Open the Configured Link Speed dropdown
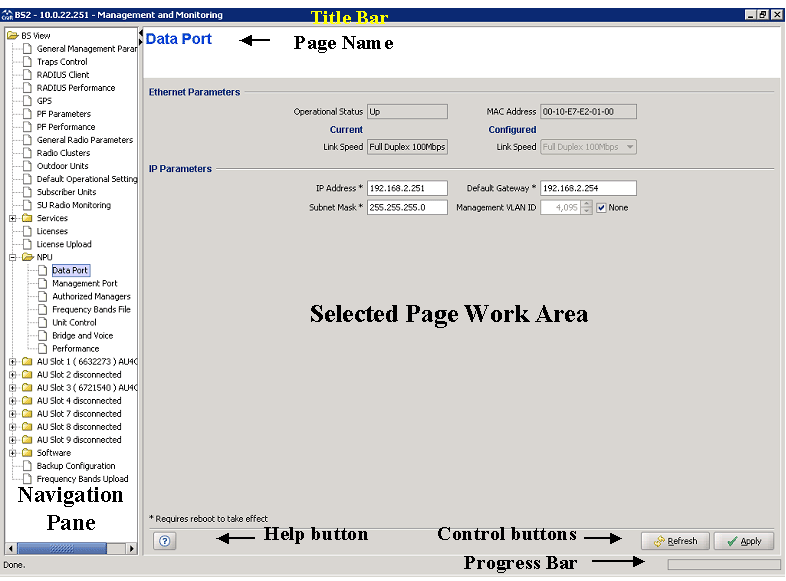The width and height of the screenshot is (786, 581). [x=629, y=147]
